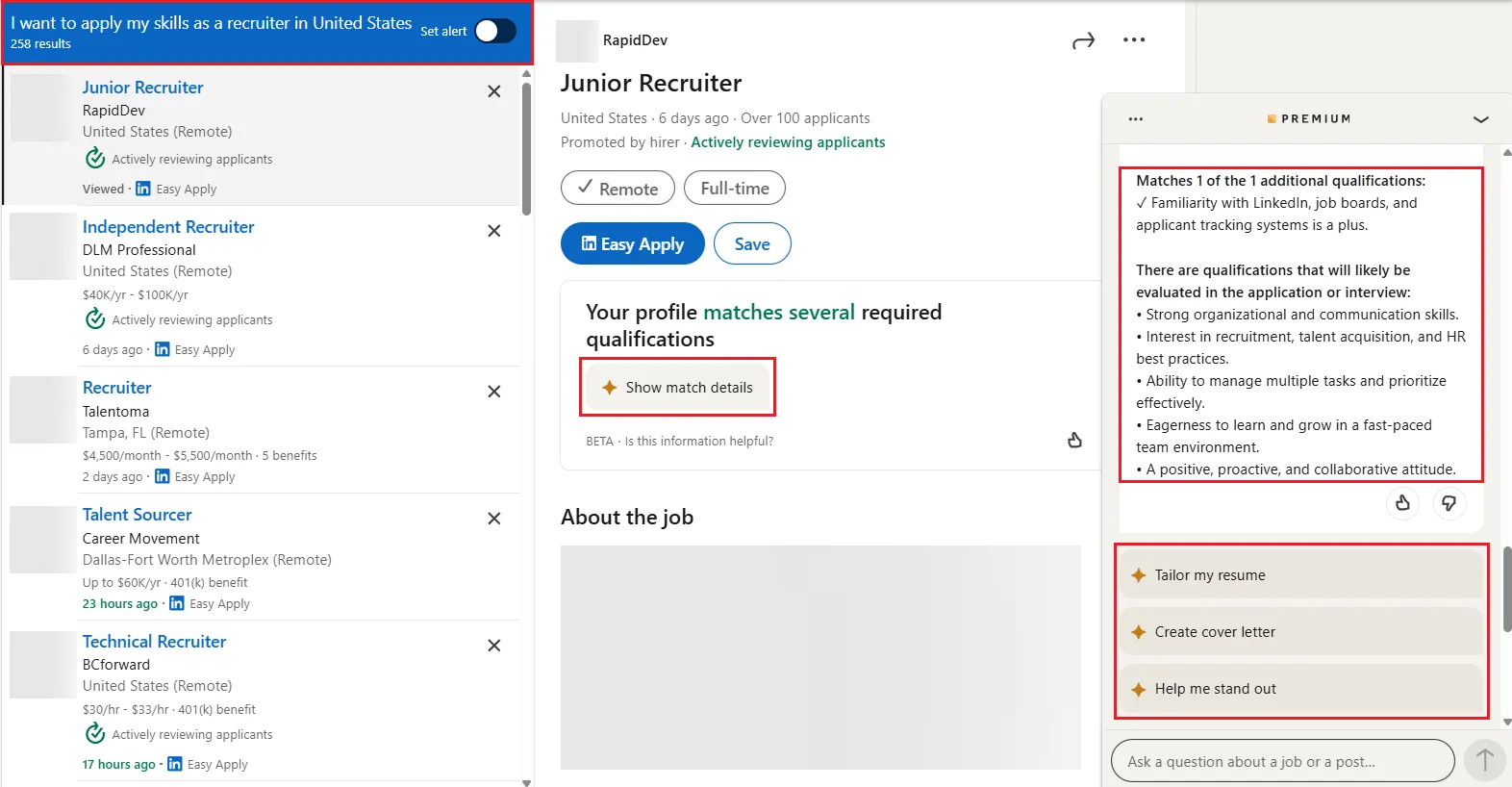
Task: Open the Technical Recruiter job listing
Action: (x=154, y=642)
